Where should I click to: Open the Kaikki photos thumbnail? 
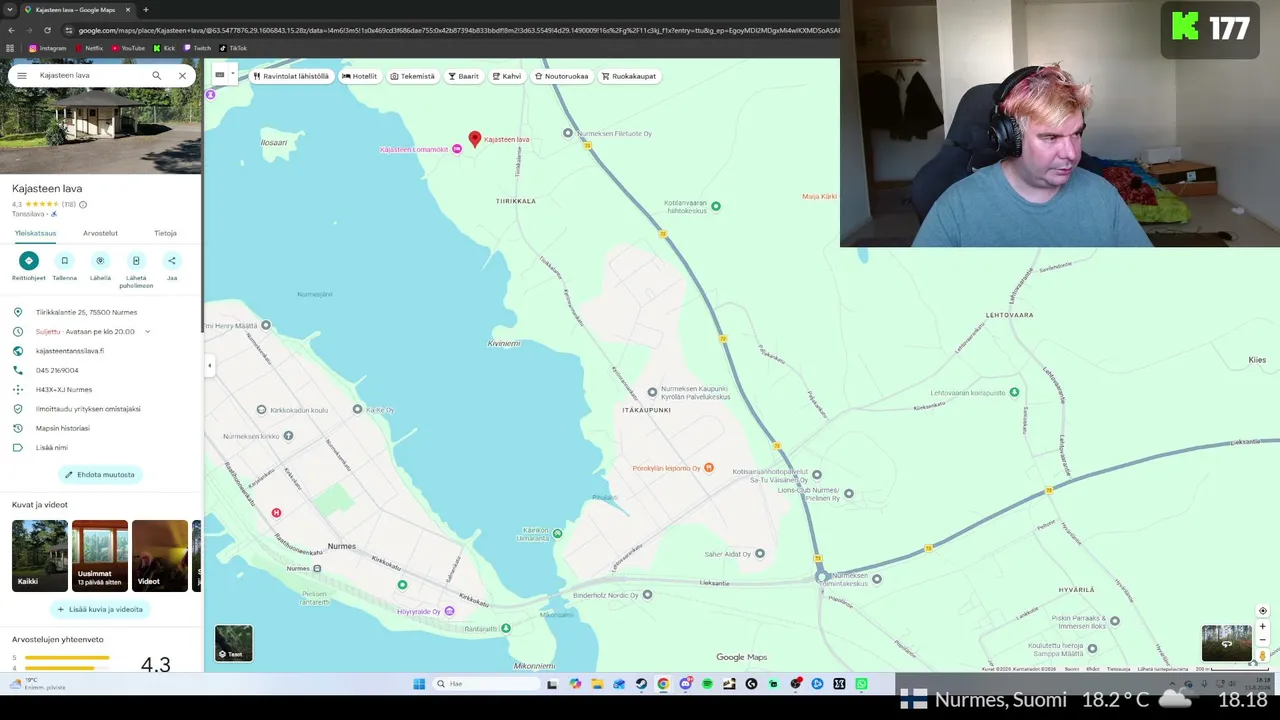(40, 556)
